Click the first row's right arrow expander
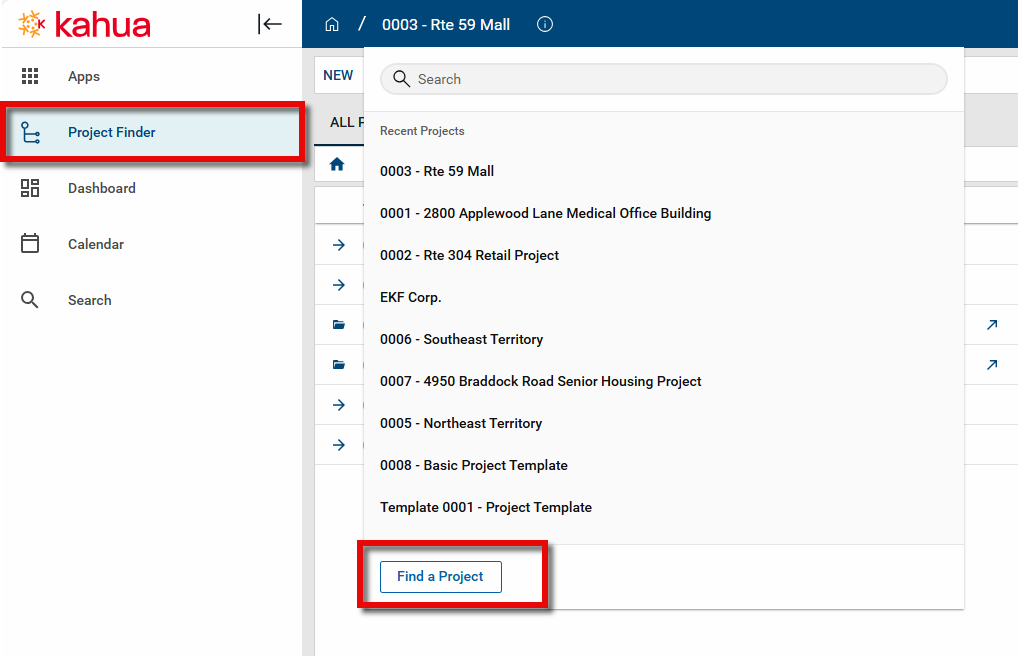This screenshot has width=1018, height=656. tap(339, 245)
